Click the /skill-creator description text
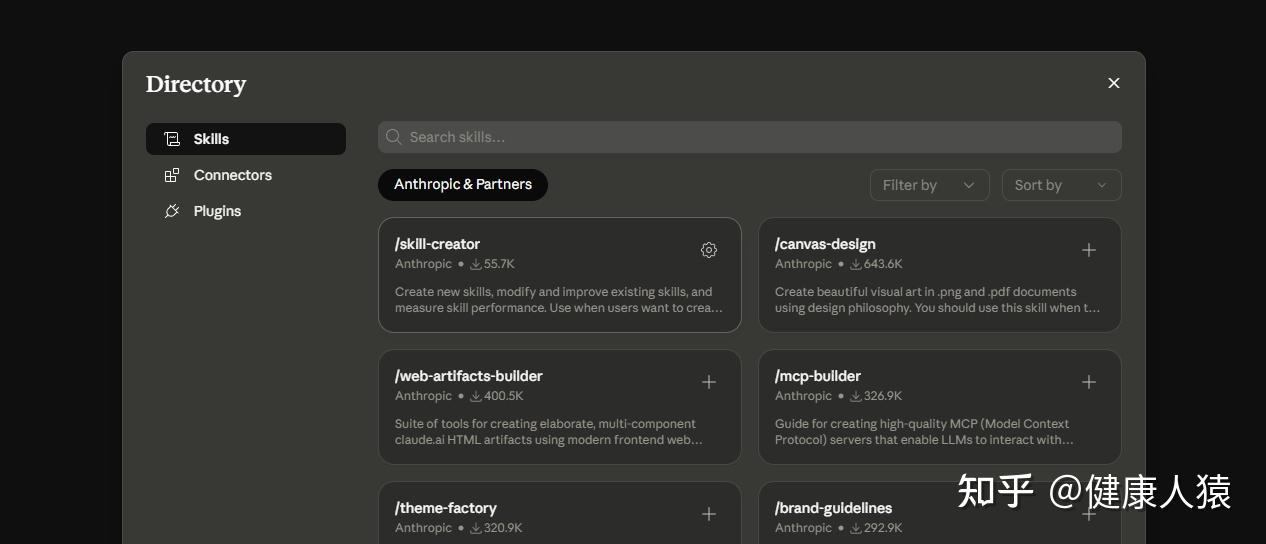 coord(558,300)
